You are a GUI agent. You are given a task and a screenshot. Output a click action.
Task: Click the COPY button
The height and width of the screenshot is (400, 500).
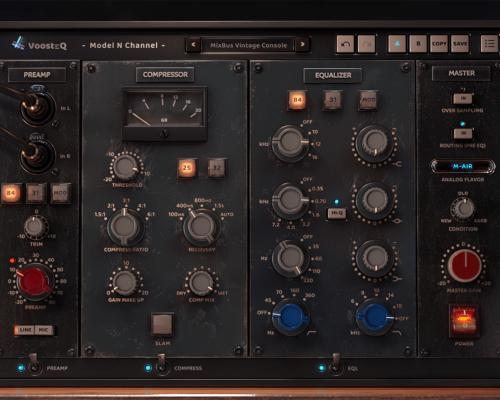439,44
